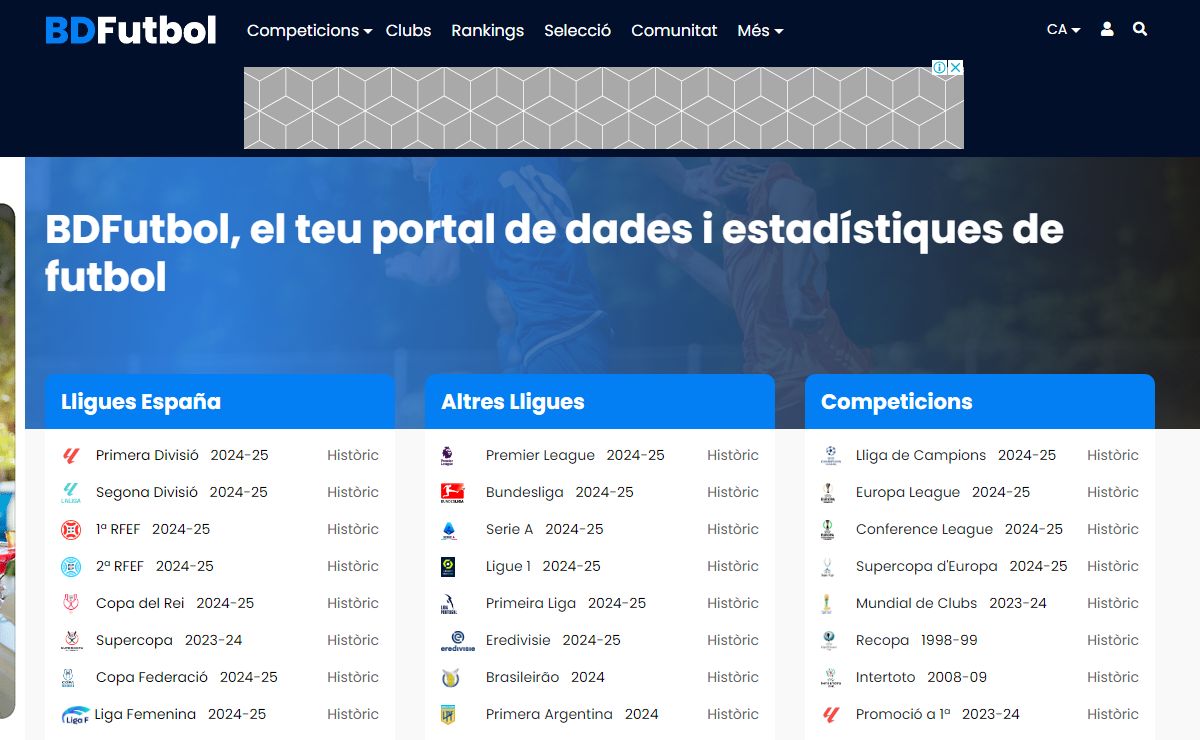Click the Brasileirão logo icon

pyautogui.click(x=450, y=677)
